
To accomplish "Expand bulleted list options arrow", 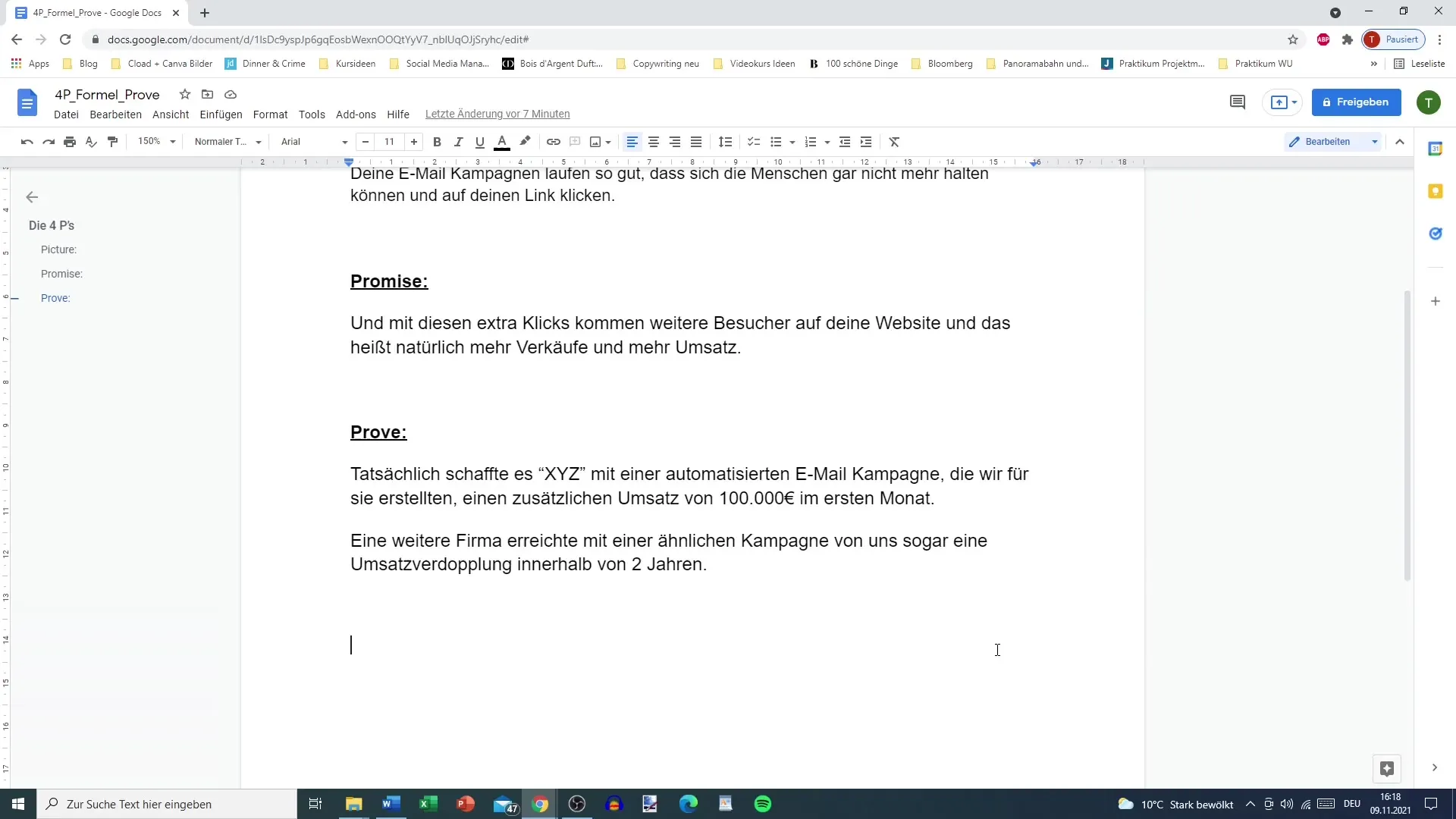I will [792, 142].
